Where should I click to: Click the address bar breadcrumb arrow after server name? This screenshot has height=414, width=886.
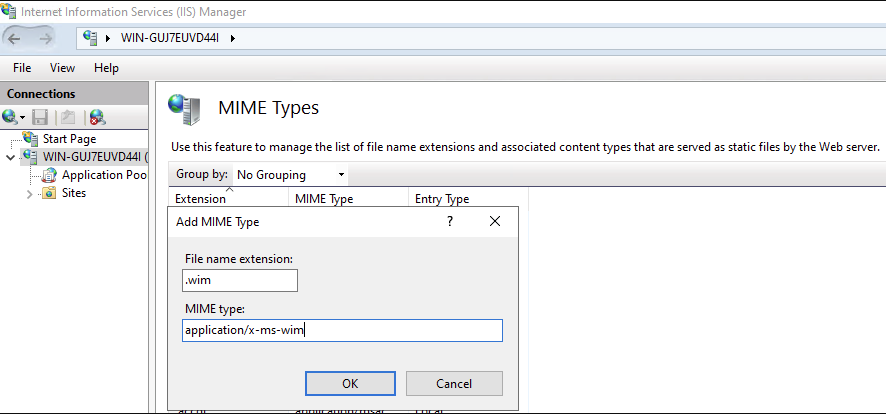[x=232, y=38]
